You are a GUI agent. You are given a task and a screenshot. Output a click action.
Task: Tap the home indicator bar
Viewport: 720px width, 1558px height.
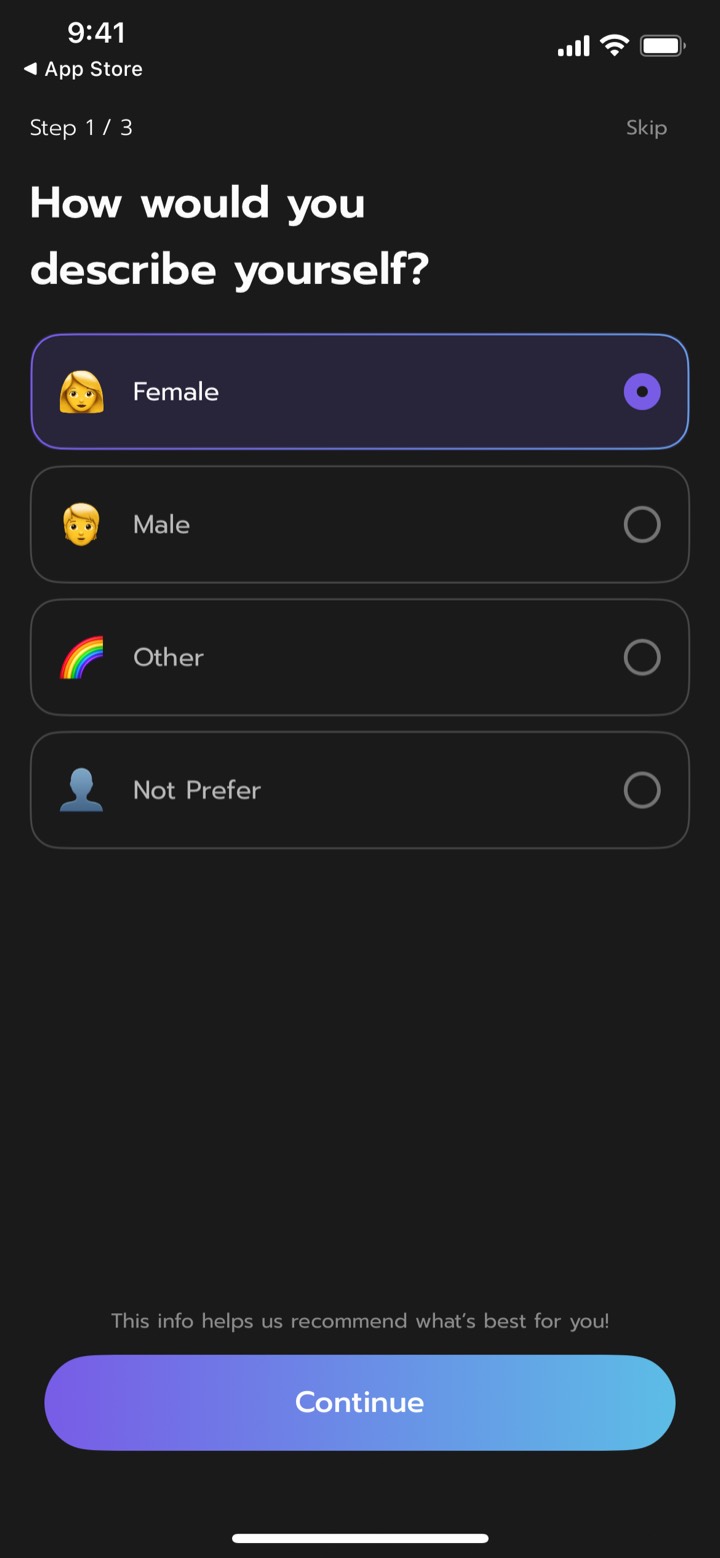tap(360, 1538)
